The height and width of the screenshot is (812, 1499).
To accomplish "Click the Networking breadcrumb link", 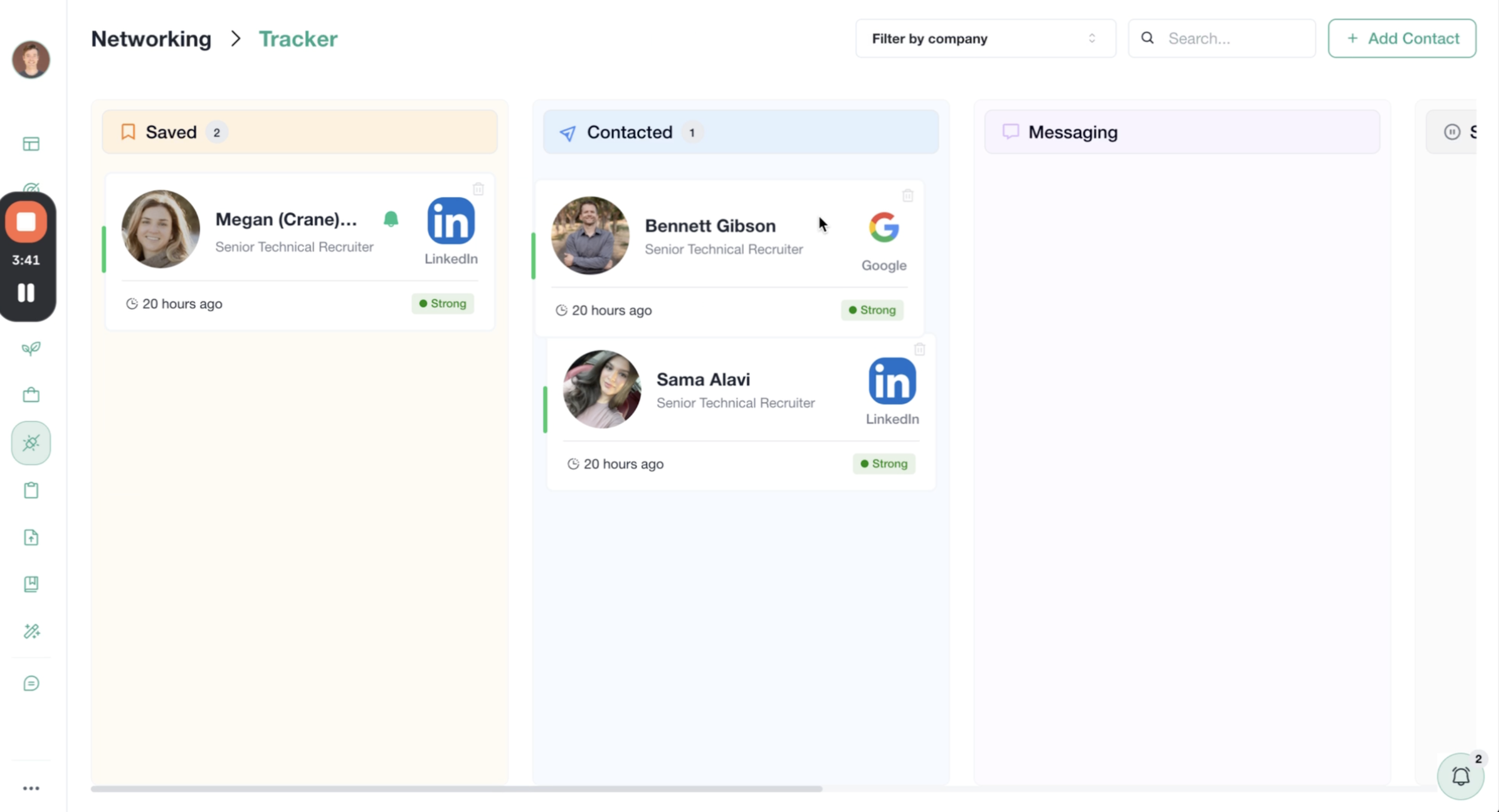I will 151,39.
